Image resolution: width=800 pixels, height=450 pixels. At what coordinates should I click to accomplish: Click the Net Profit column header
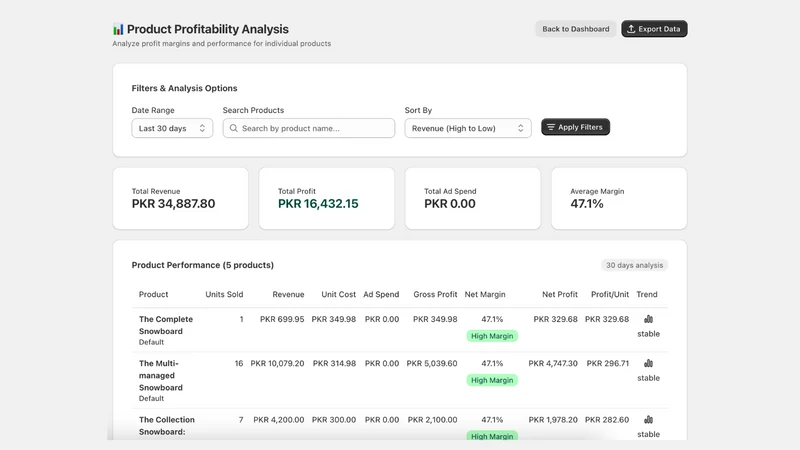click(560, 294)
